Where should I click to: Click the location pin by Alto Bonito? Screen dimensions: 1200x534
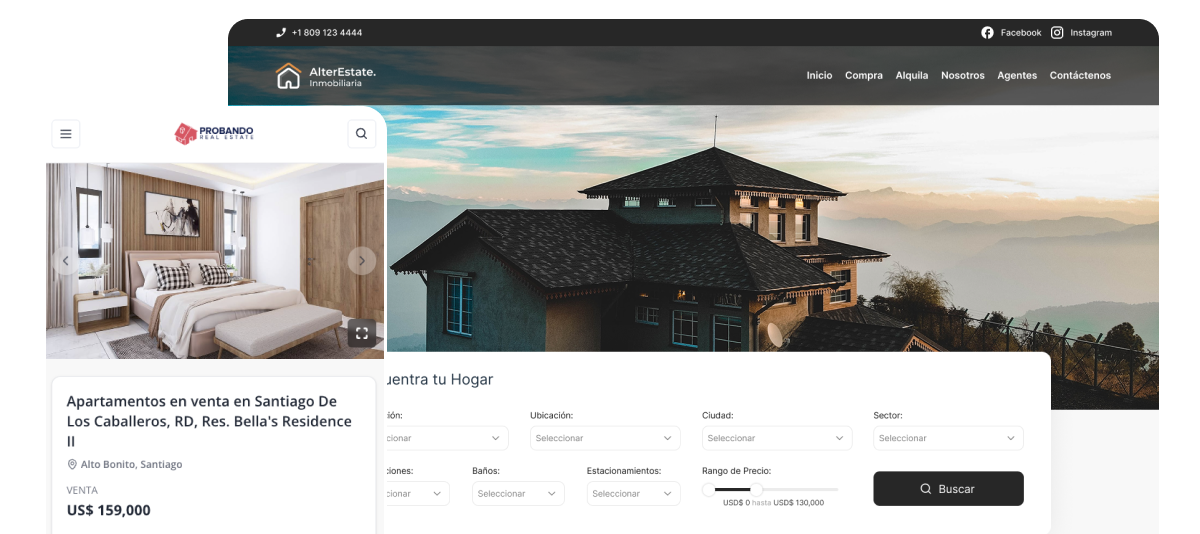point(72,464)
